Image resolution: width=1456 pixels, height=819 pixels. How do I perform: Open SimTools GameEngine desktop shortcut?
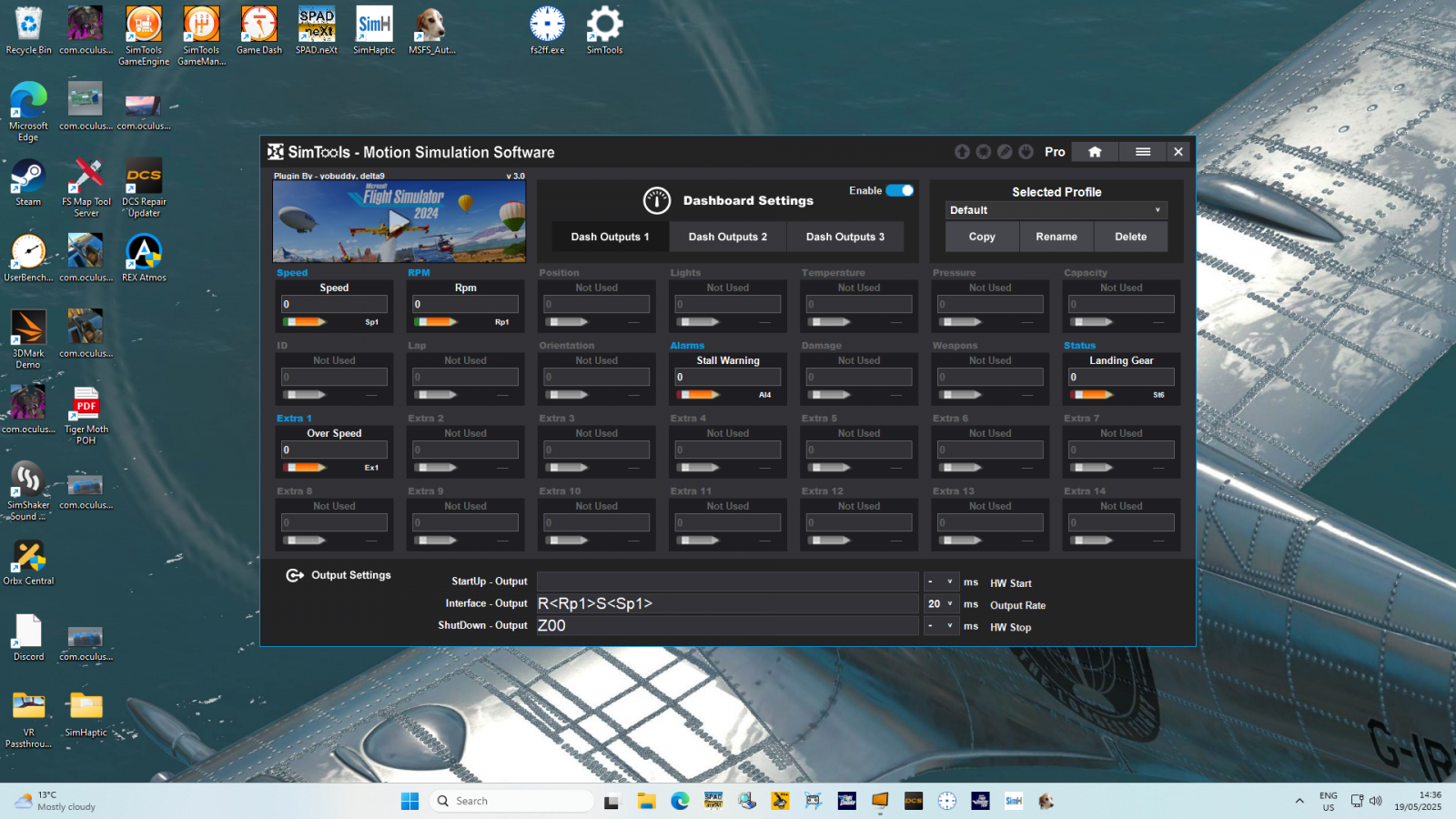(x=144, y=36)
